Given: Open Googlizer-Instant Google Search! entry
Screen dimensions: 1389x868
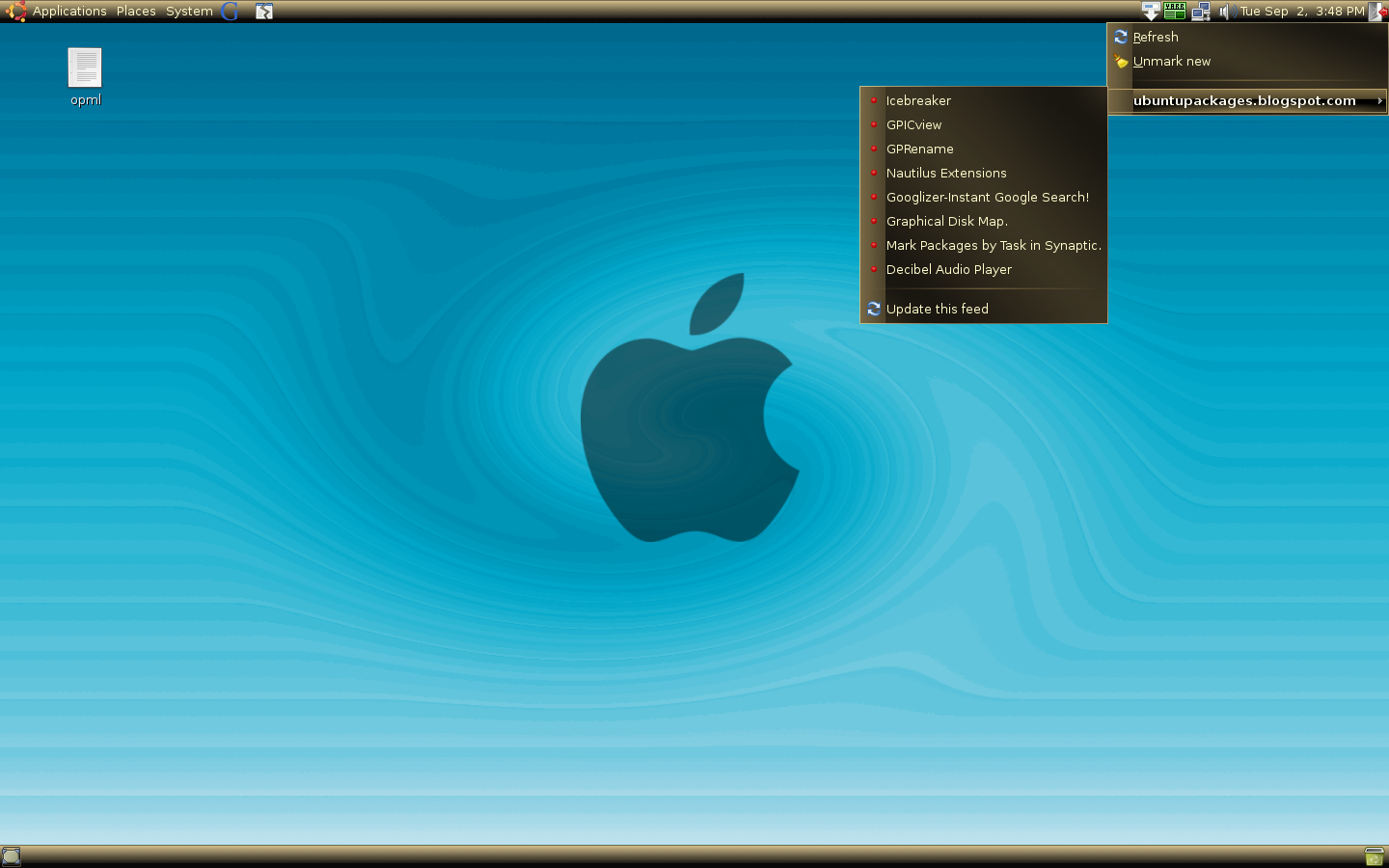Looking at the screenshot, I should pos(984,197).
